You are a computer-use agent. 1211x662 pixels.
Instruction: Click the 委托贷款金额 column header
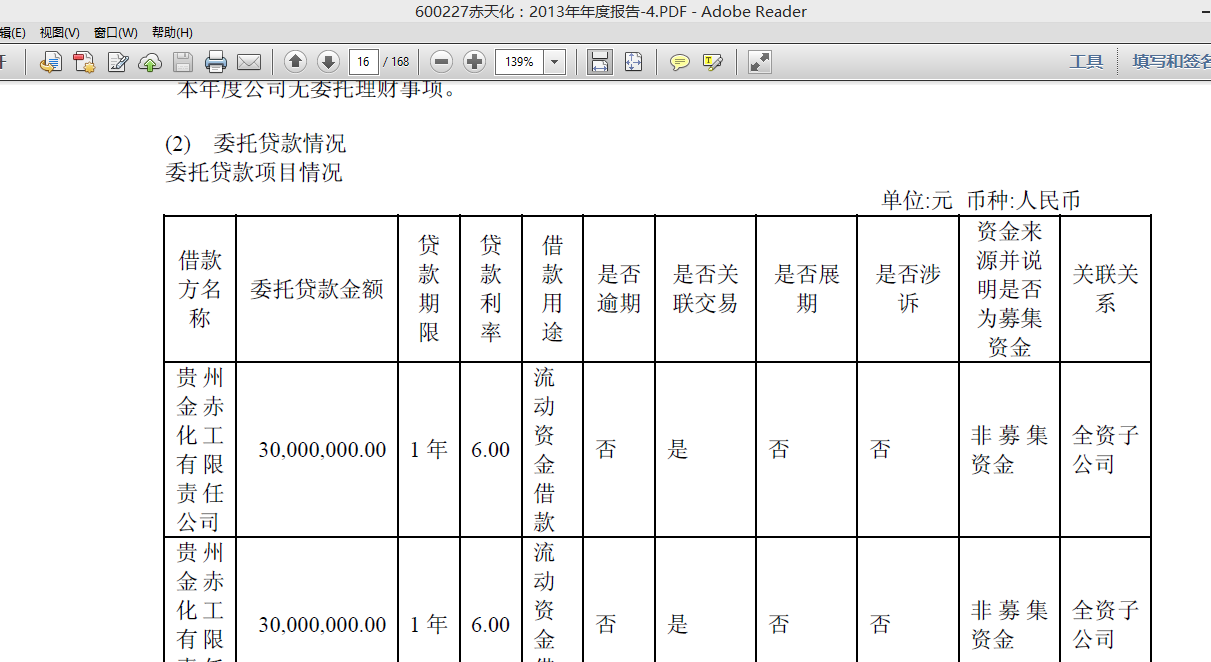(317, 289)
